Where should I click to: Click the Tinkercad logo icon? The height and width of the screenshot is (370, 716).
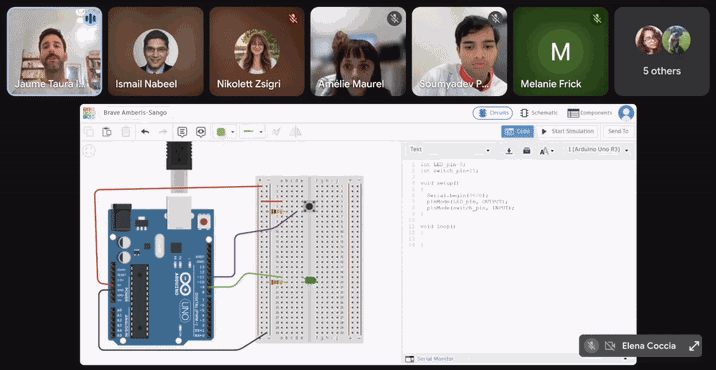tap(89, 113)
